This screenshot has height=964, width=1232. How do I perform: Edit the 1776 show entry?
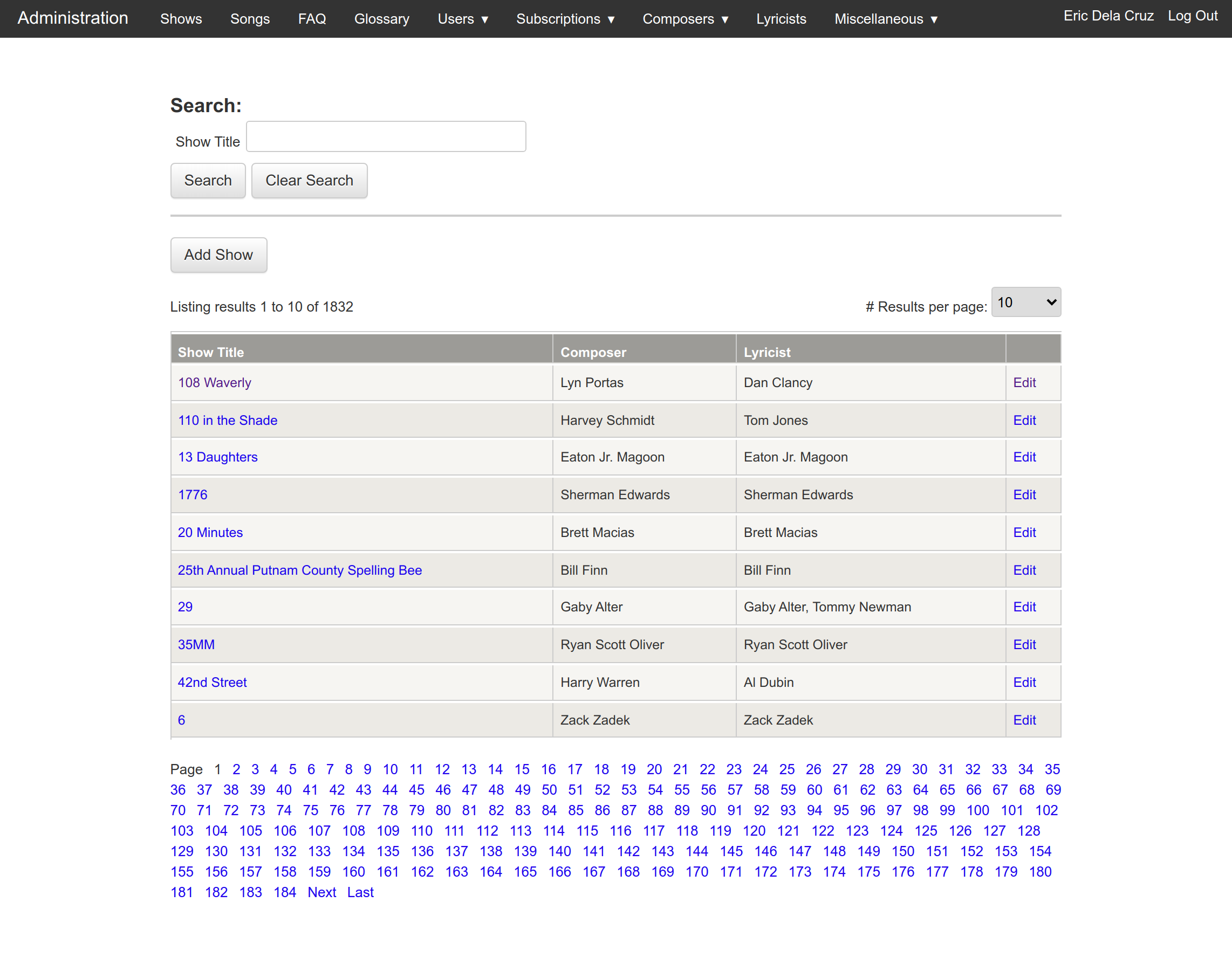[x=1024, y=495]
